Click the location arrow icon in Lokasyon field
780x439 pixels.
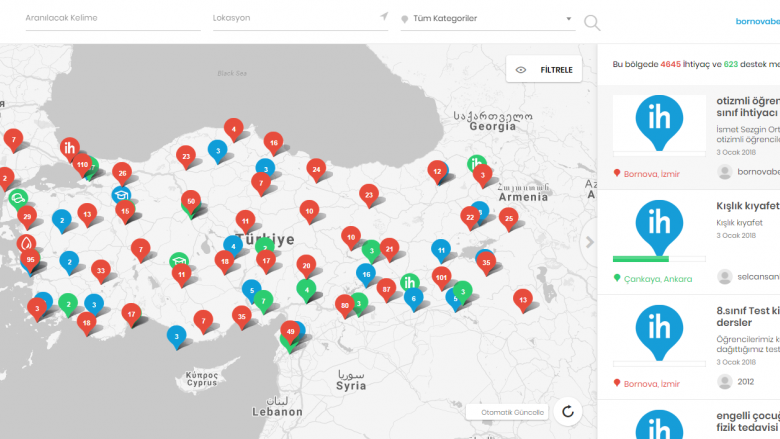point(384,18)
